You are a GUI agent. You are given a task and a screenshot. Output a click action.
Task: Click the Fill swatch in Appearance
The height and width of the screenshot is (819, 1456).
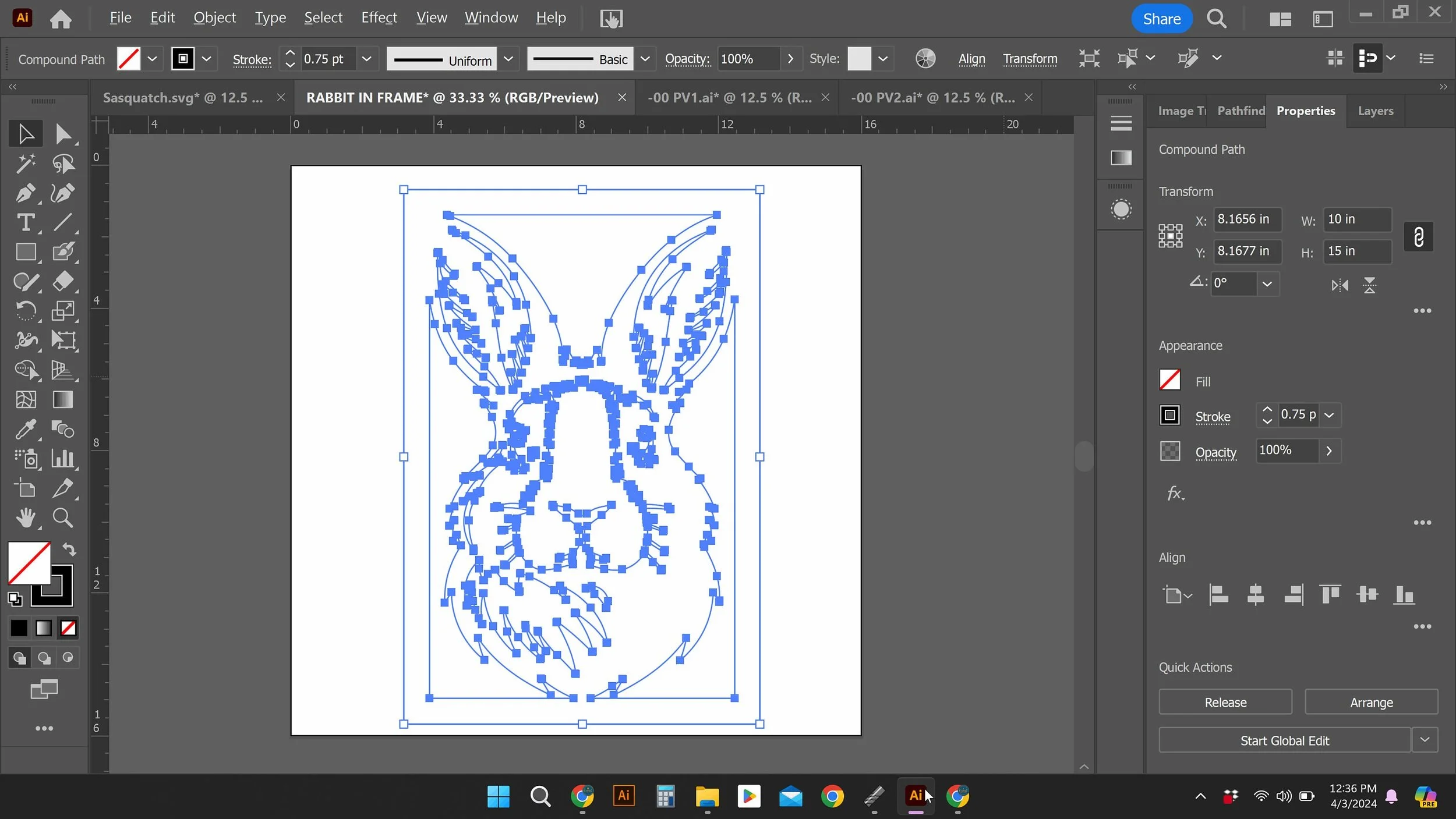1169,381
